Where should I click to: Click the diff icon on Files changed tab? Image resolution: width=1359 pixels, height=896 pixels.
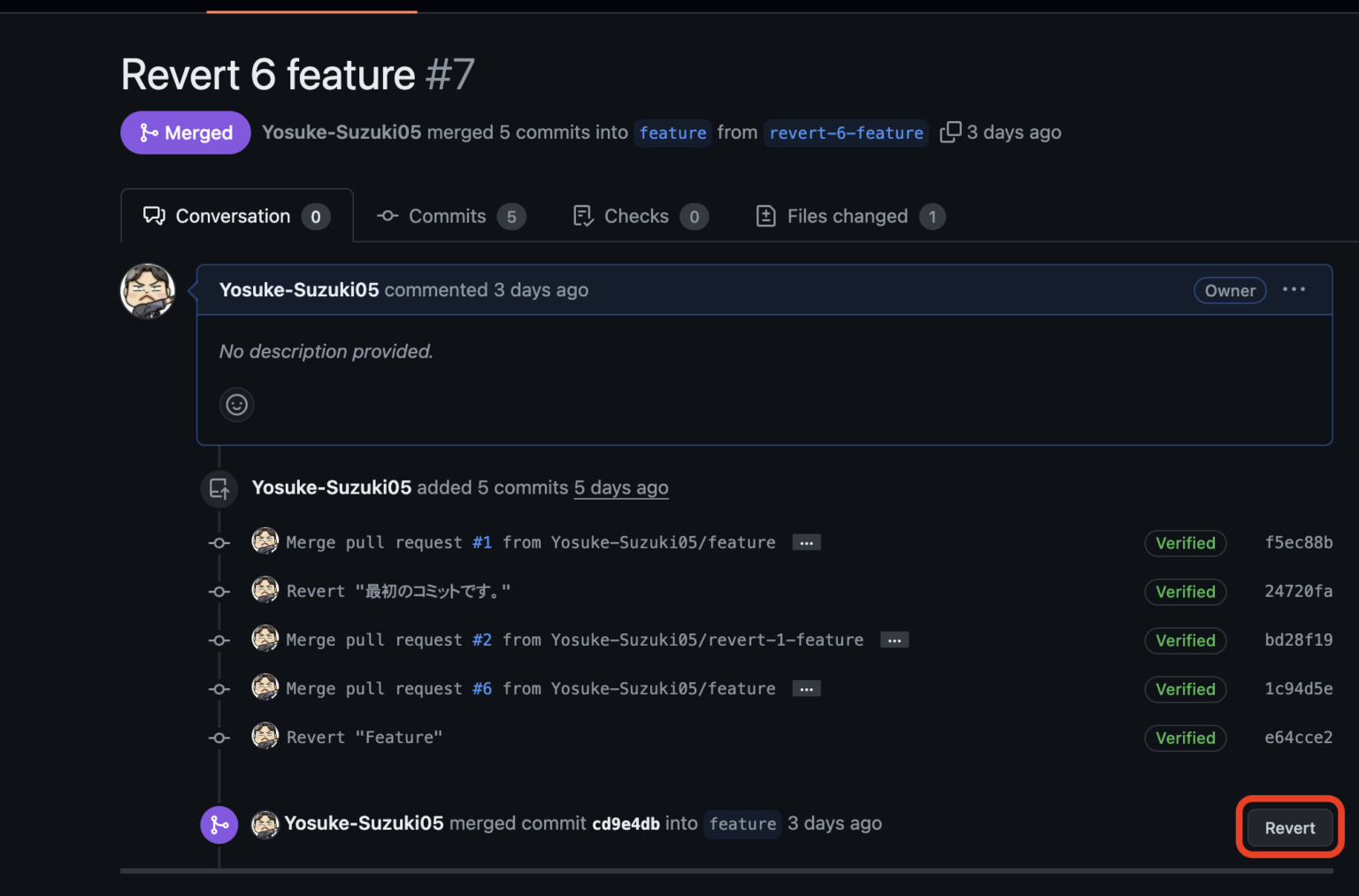765,215
